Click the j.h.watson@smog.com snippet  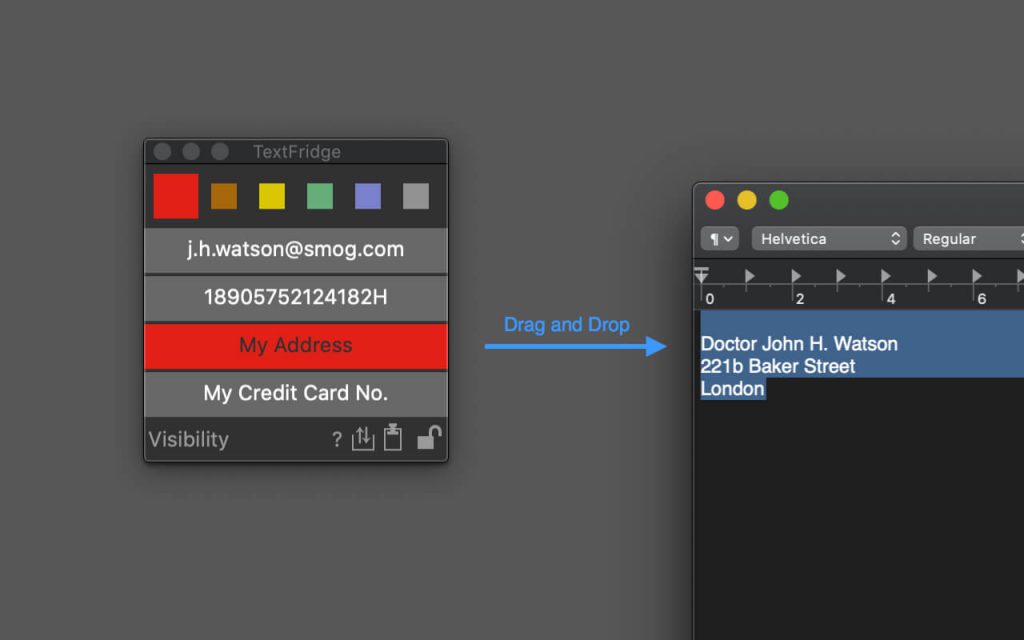(x=296, y=250)
